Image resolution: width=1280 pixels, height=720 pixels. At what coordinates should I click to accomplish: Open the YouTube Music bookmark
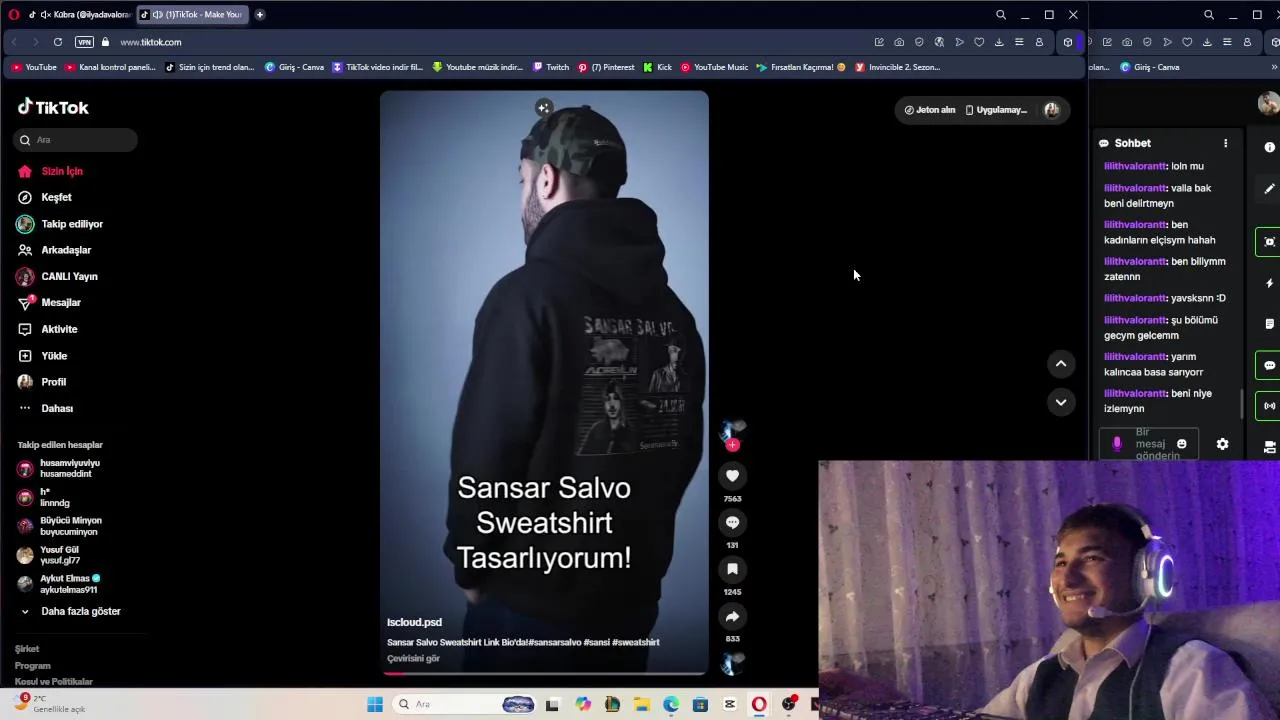click(x=714, y=67)
